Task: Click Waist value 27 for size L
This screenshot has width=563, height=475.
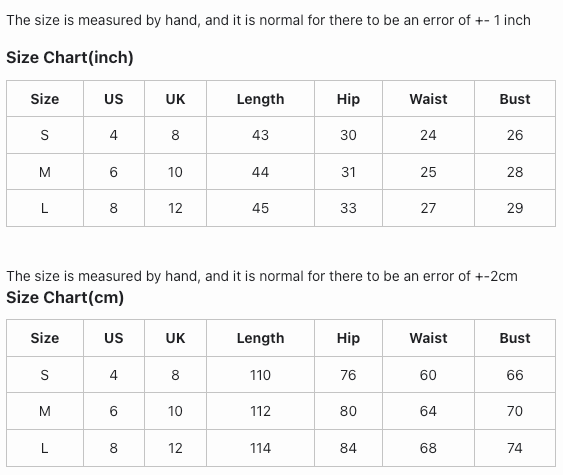Action: pyautogui.click(x=428, y=208)
